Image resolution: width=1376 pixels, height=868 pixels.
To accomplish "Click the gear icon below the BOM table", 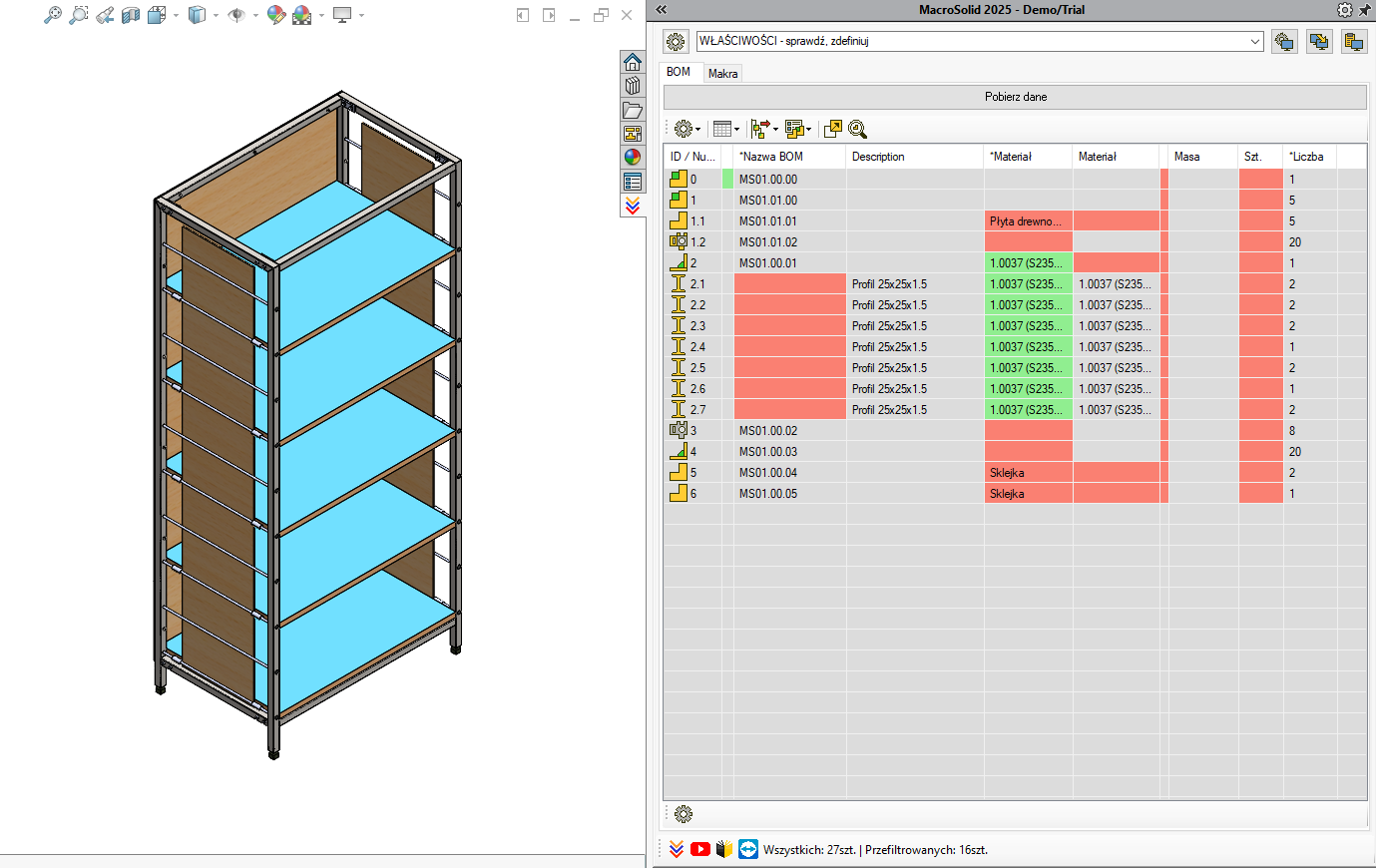I will pyautogui.click(x=684, y=814).
